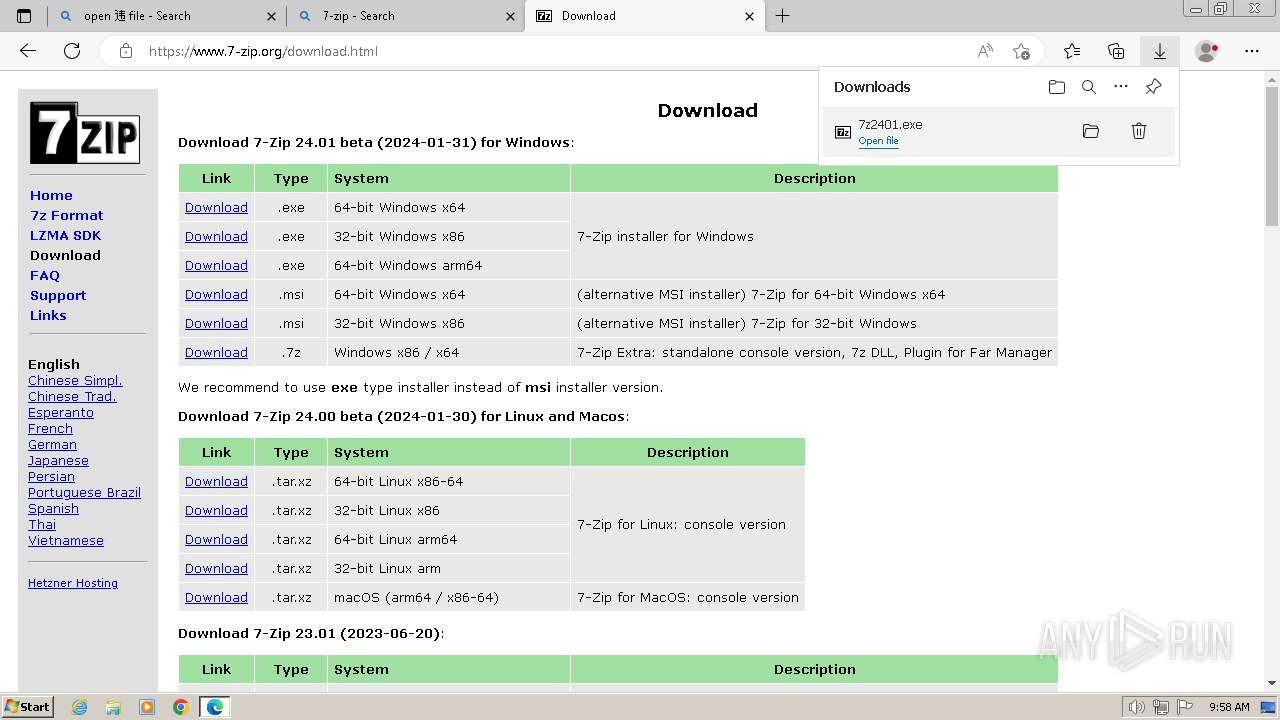Reload the page with the refresh icon
This screenshot has height=720, width=1280.
coord(72,51)
